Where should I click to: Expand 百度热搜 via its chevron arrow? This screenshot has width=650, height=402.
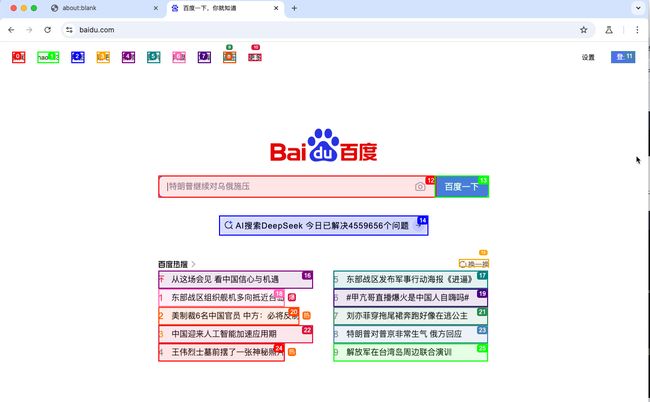pos(194,264)
